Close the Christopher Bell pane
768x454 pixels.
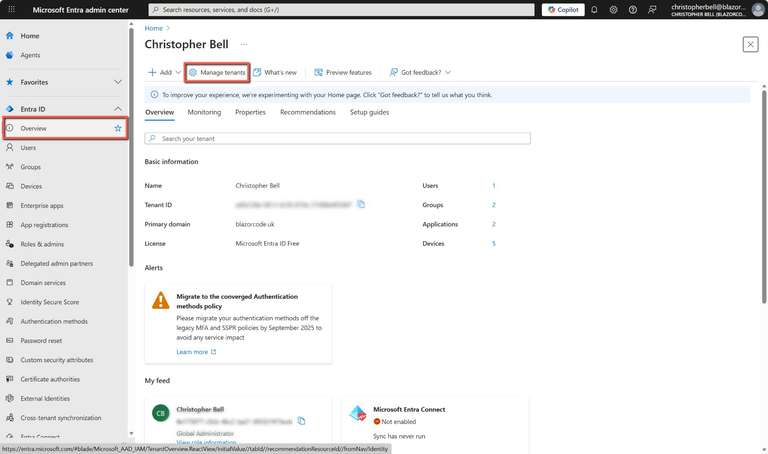tap(750, 44)
